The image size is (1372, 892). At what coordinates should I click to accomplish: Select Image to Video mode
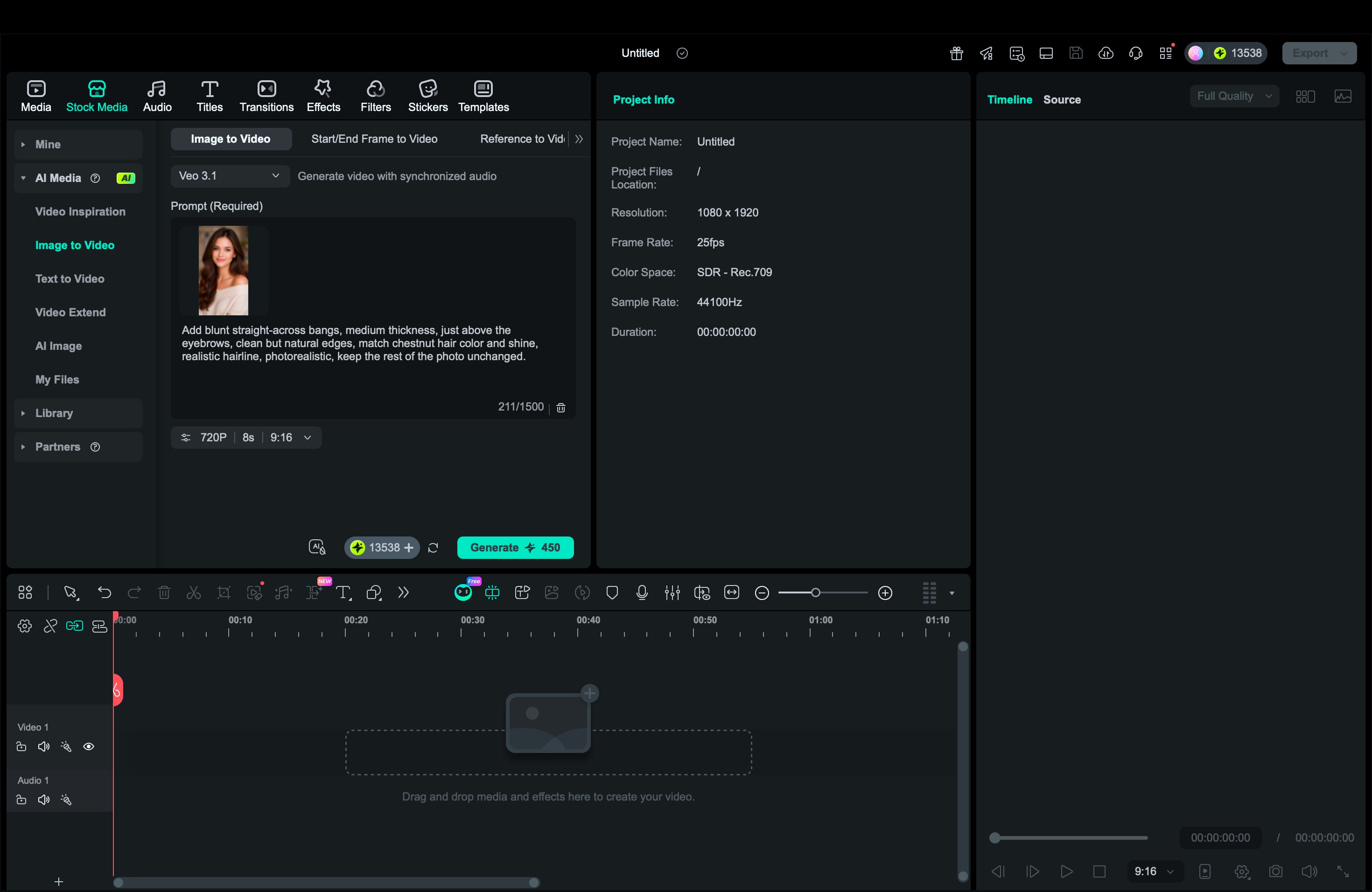coord(231,138)
